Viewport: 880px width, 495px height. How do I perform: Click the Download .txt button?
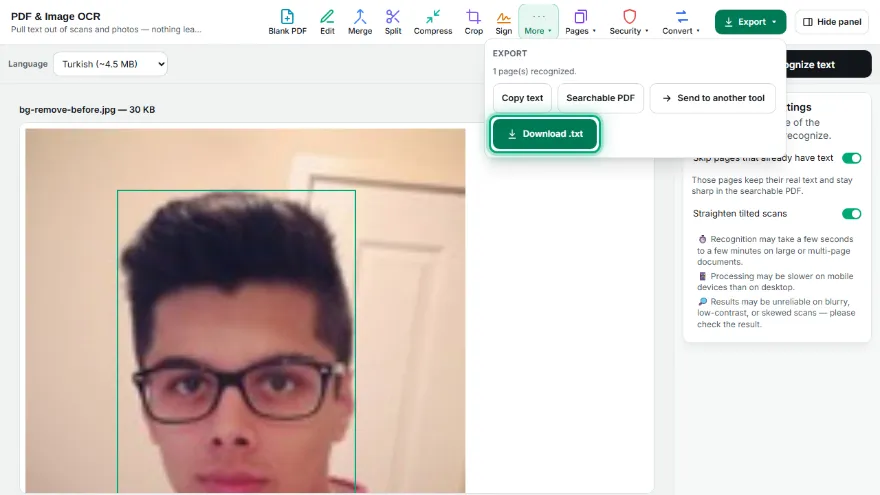(x=544, y=134)
